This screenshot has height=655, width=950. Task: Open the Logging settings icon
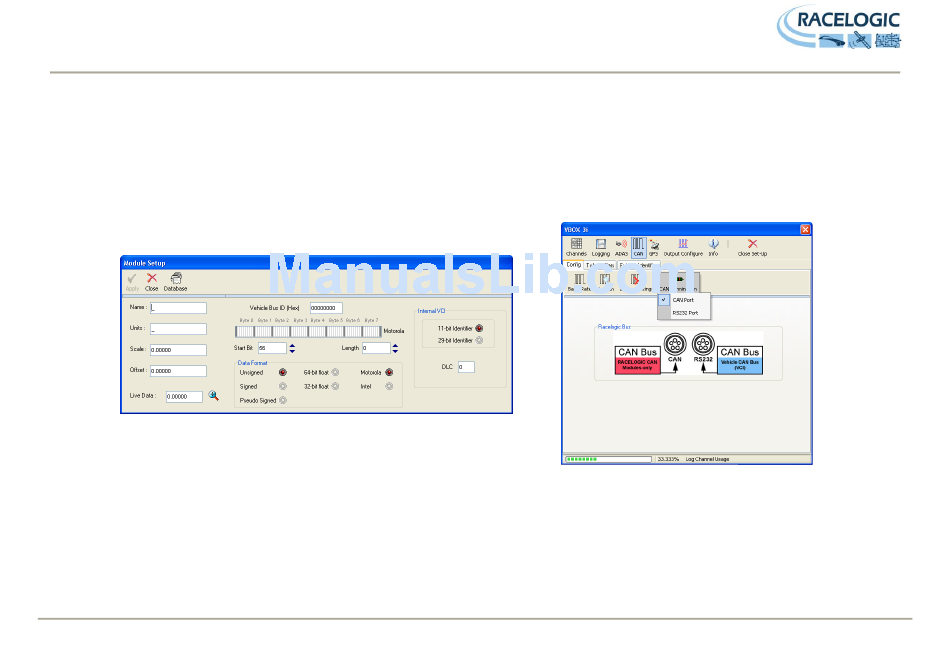point(600,246)
